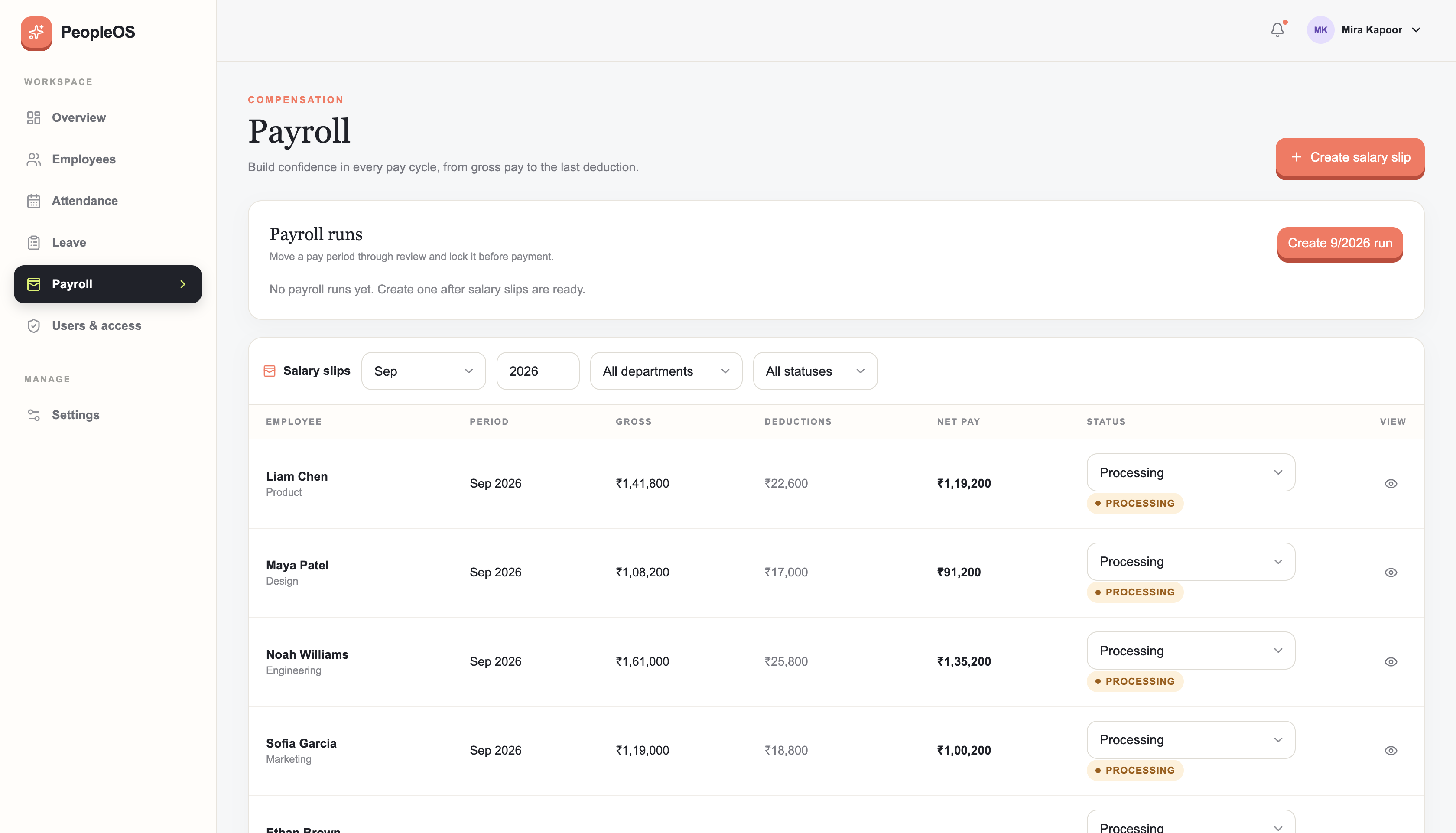Click the Salary slips header icon
The image size is (1456, 833).
tap(270, 371)
